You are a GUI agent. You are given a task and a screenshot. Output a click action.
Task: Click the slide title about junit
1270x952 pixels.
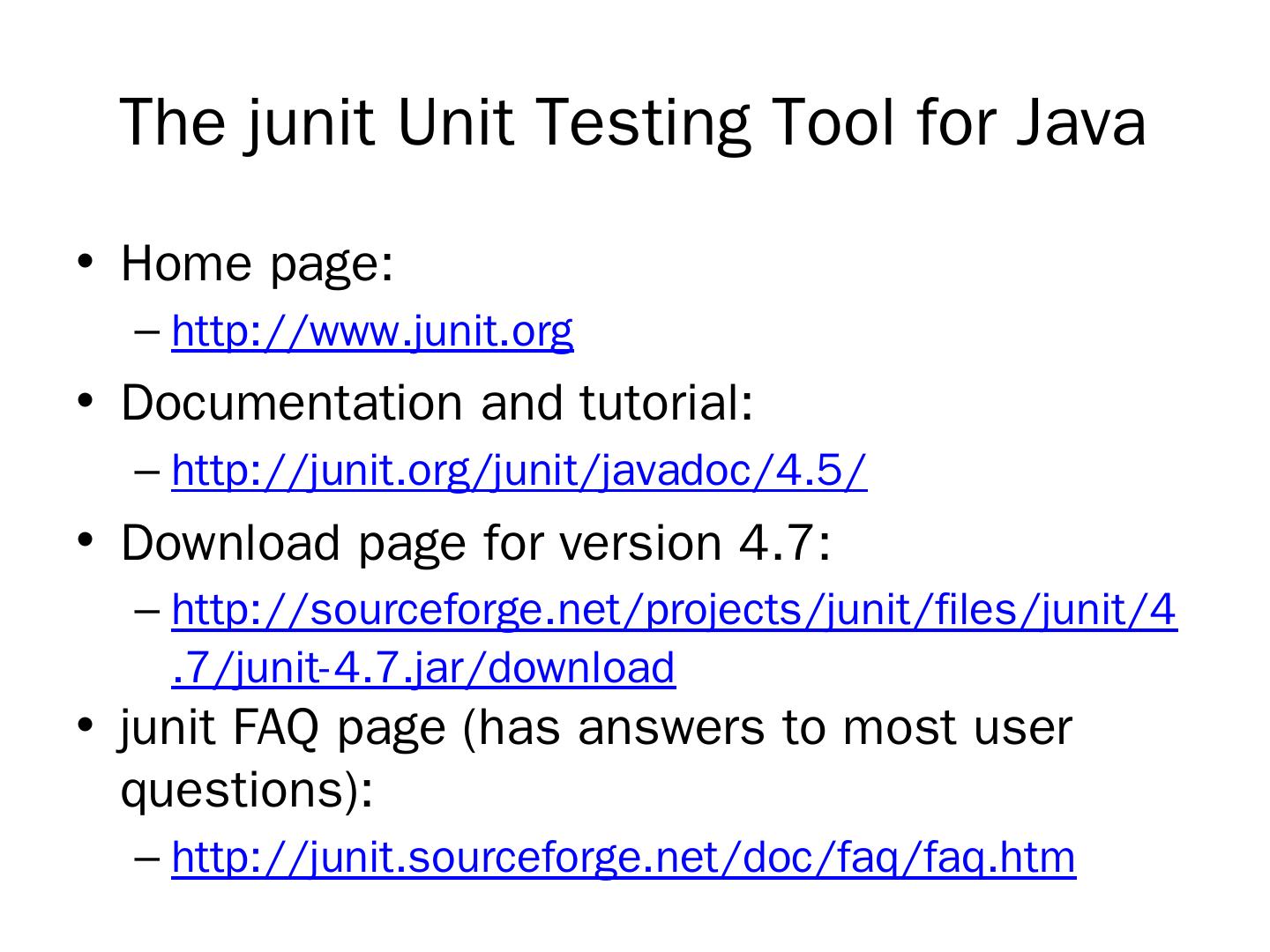633,122
